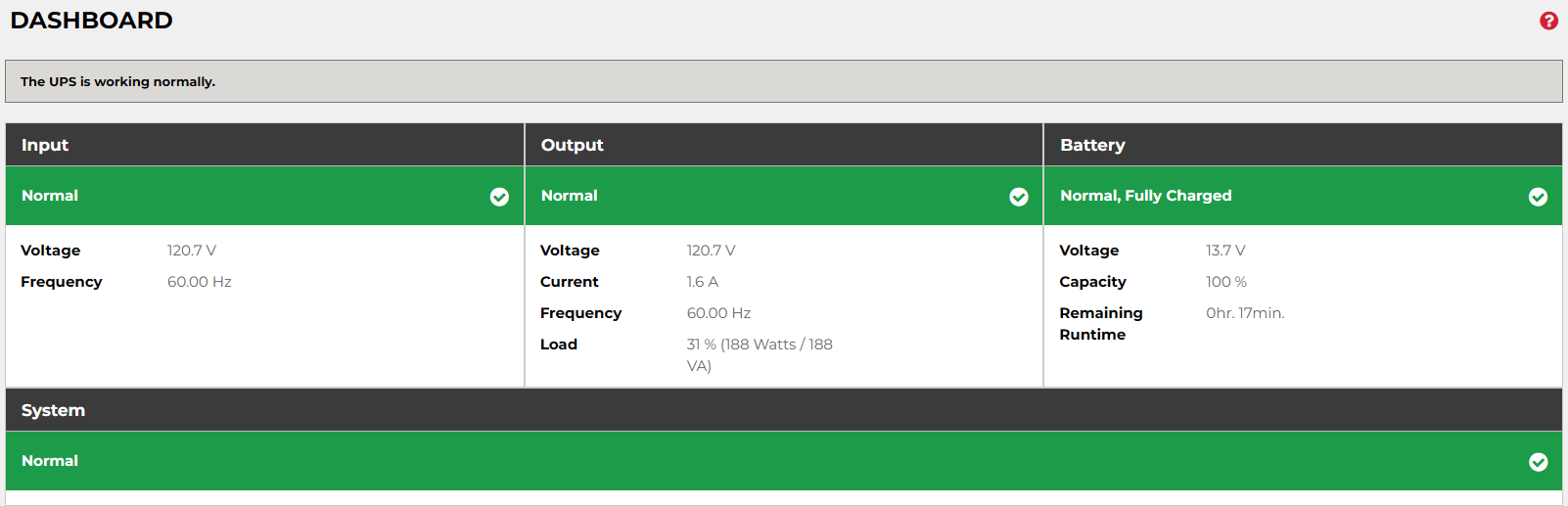Click the Input status checkmark icon

click(x=499, y=197)
